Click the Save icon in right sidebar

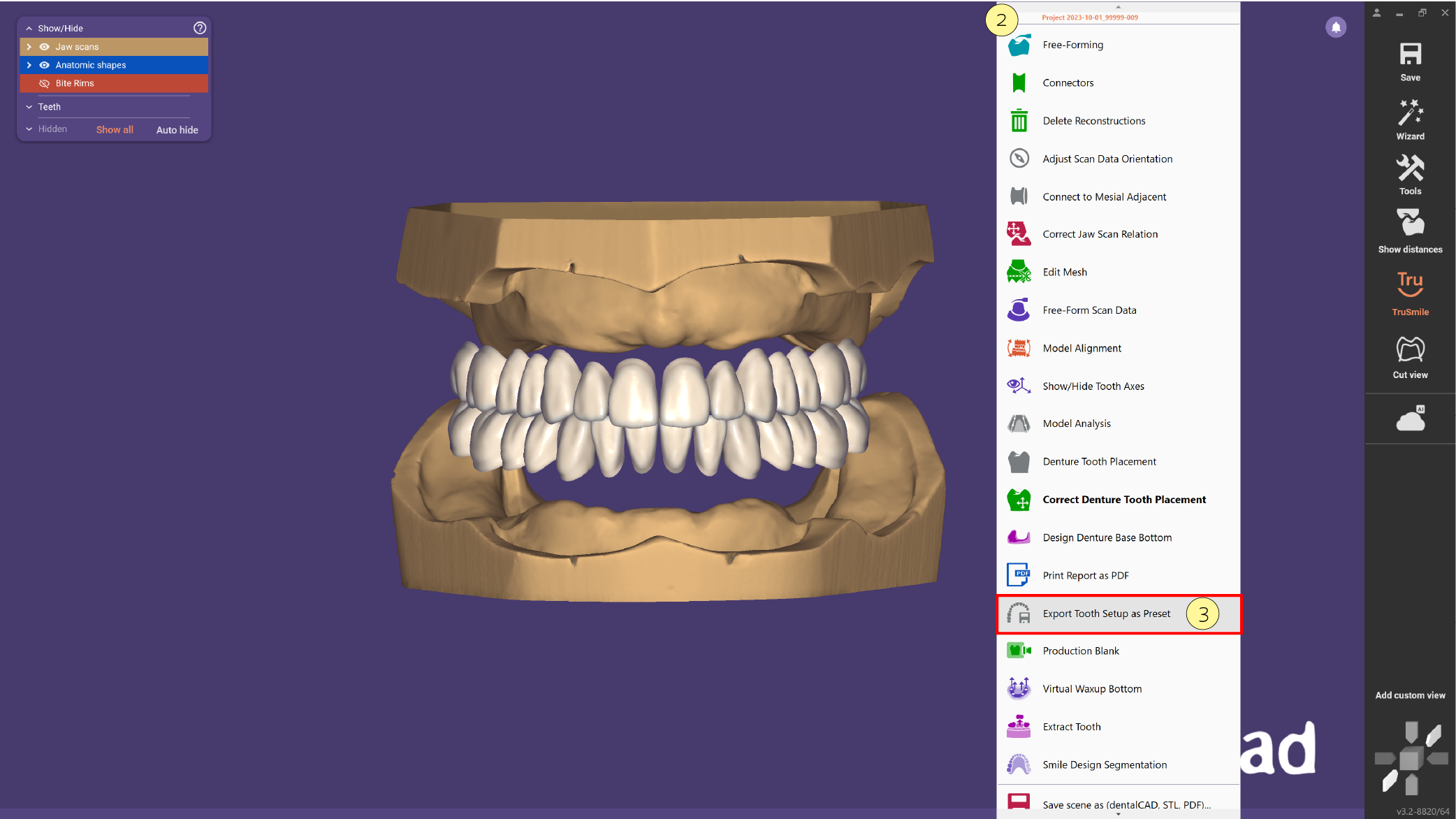(1410, 55)
